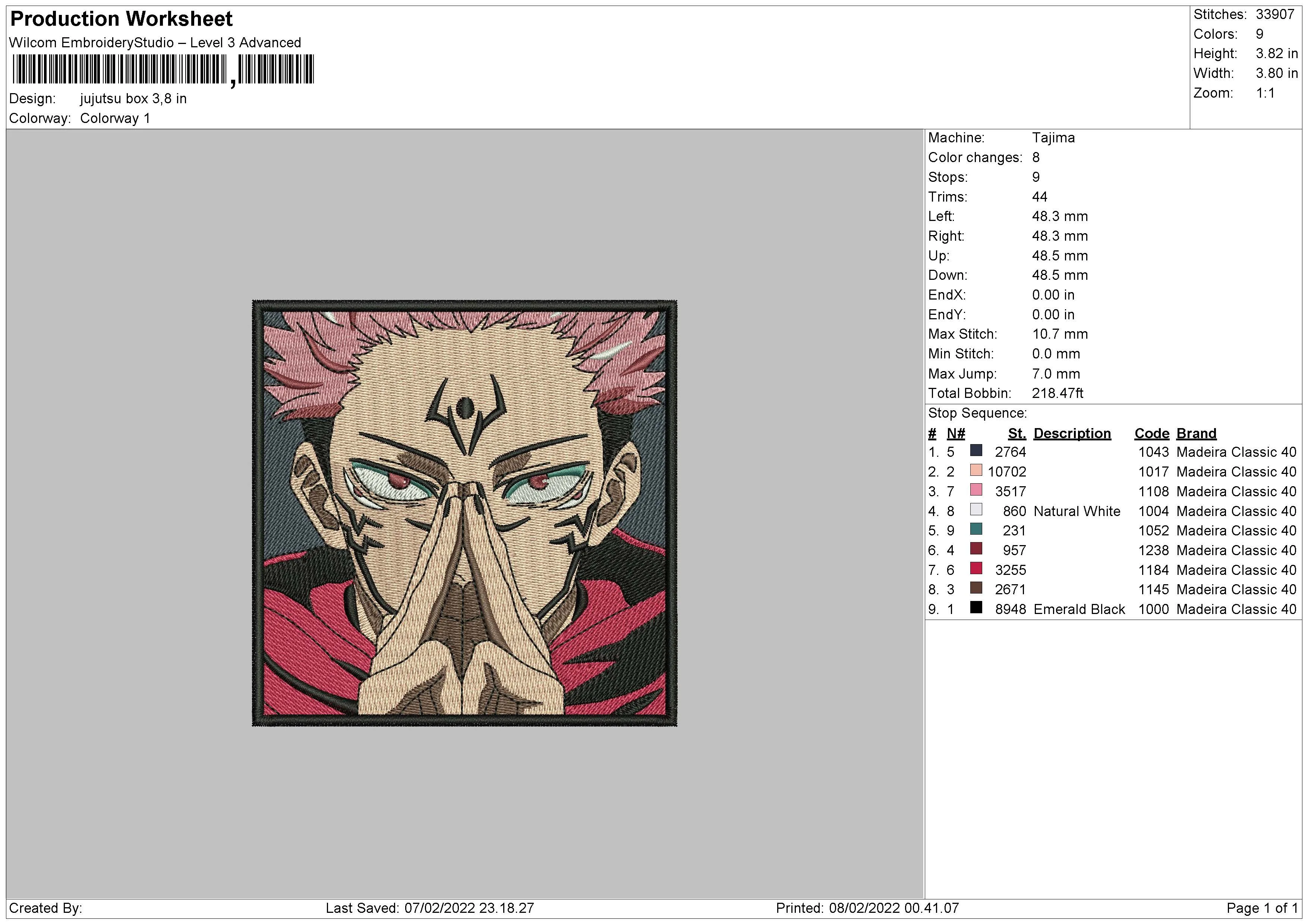Click stitch count '10702' in stop sequence
1308x924 pixels.
(1007, 472)
